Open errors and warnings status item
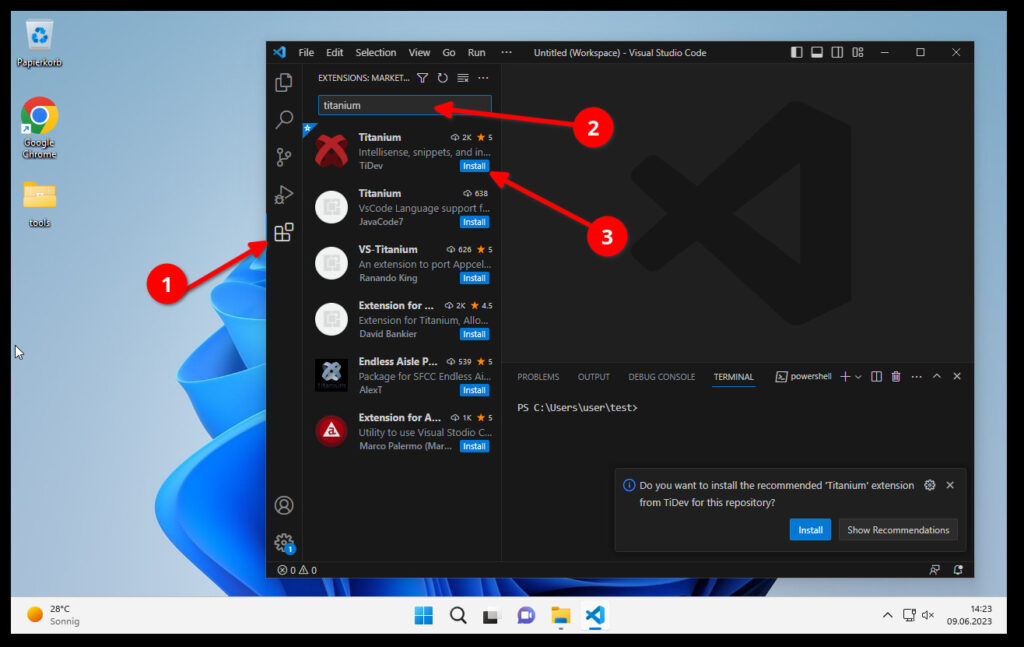The width and height of the screenshot is (1024, 647). [297, 570]
